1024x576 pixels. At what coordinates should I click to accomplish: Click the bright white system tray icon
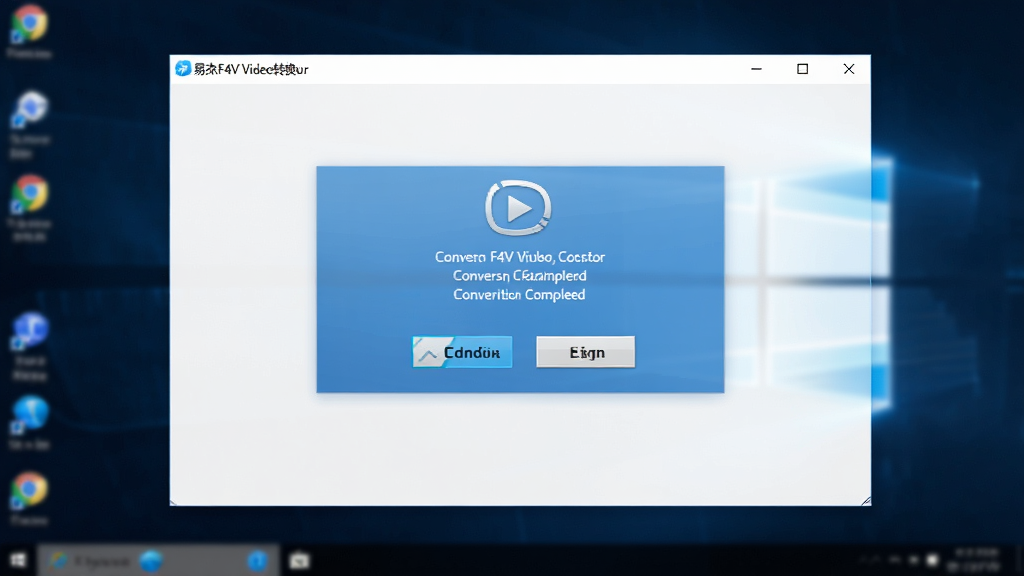(933, 560)
